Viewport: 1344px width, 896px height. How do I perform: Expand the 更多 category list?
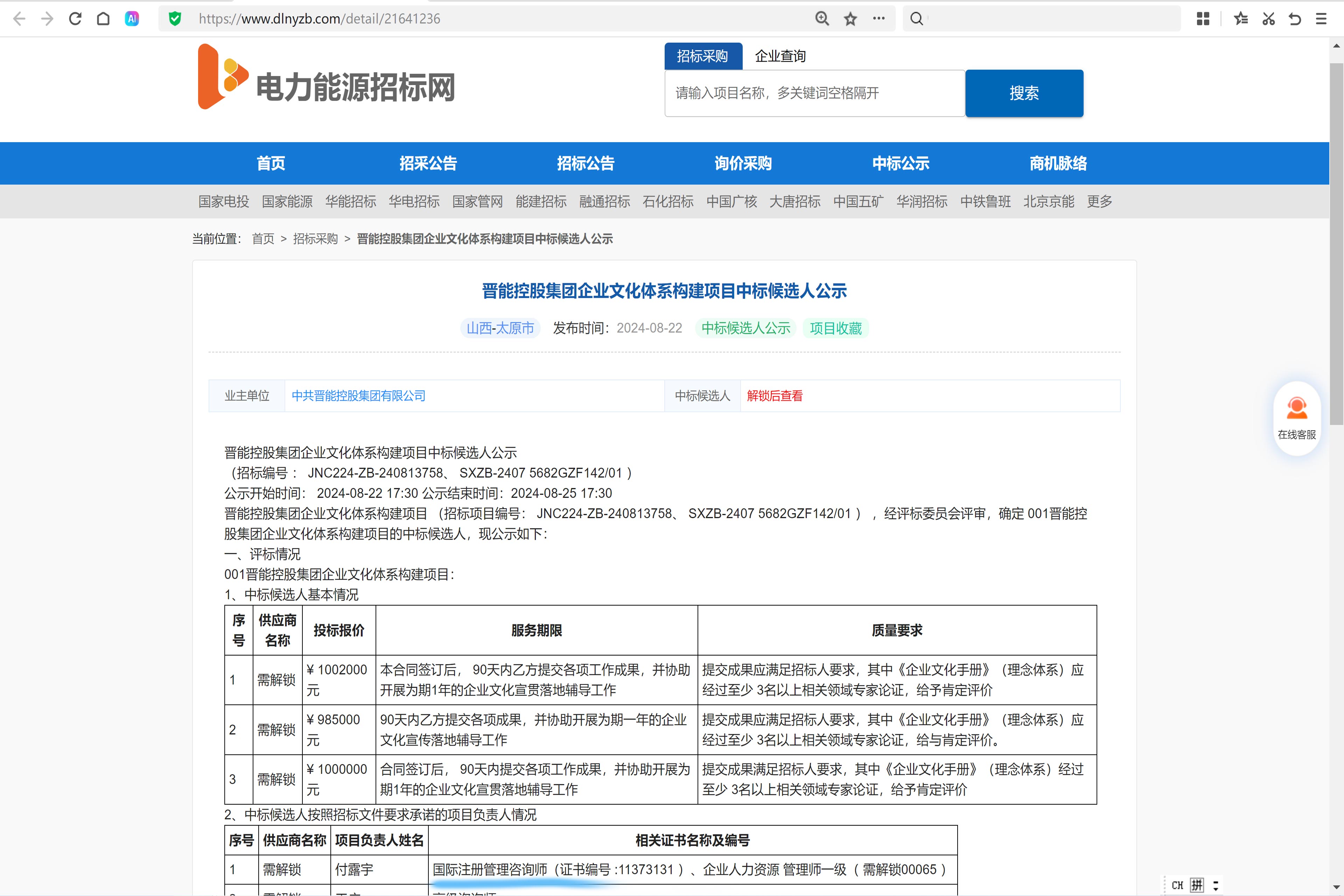(1099, 201)
